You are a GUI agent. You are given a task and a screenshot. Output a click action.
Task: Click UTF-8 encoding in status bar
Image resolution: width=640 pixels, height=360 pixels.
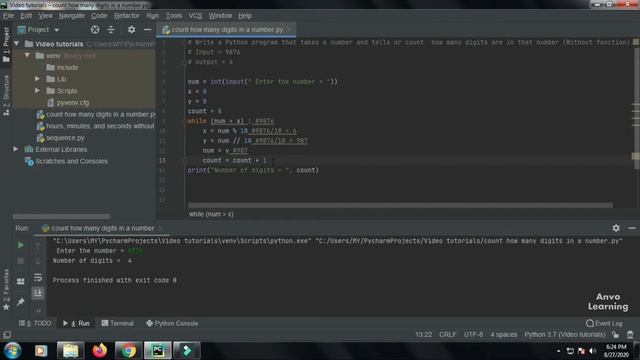click(473, 334)
